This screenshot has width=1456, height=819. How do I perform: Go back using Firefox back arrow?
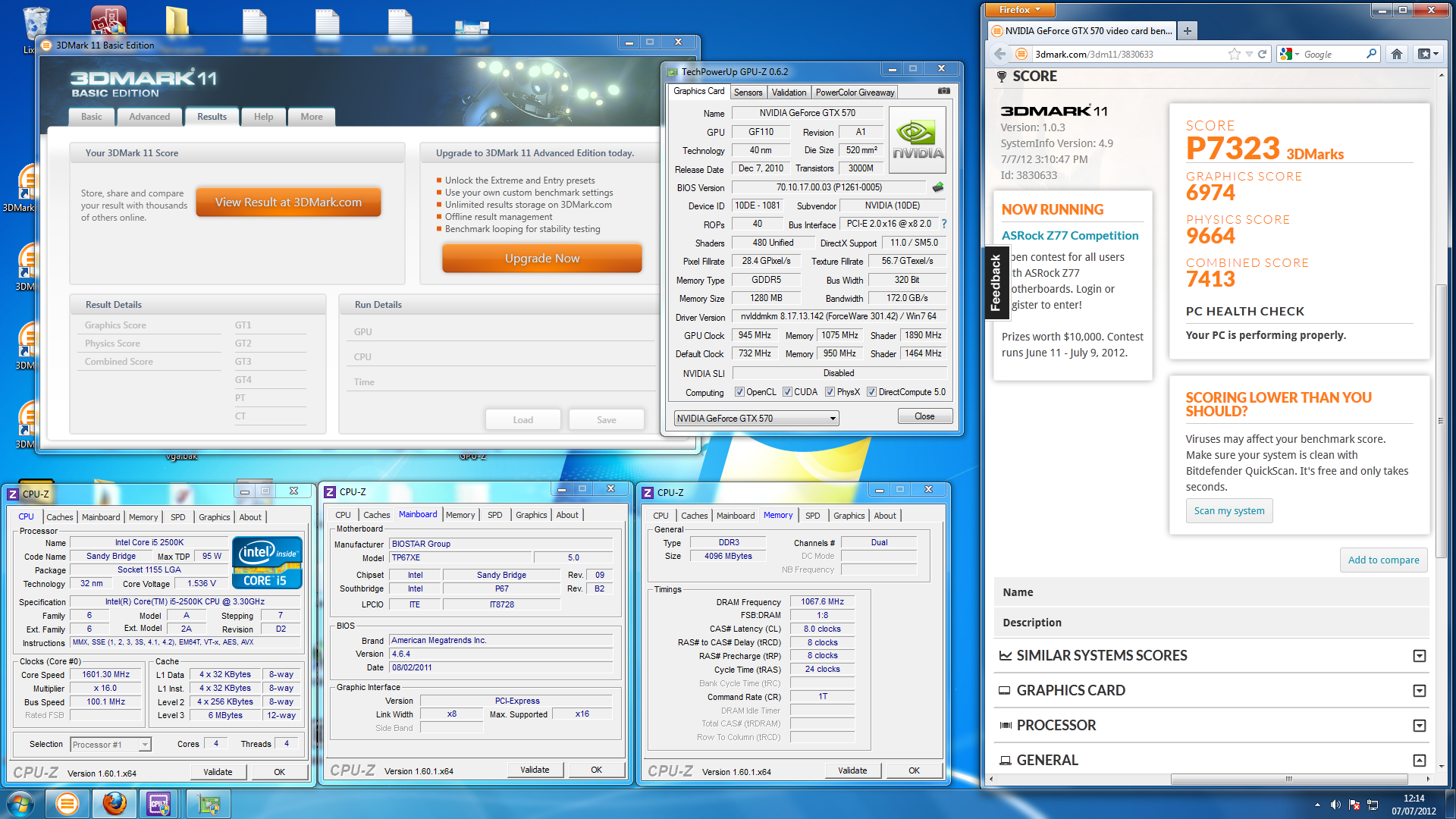[999, 54]
